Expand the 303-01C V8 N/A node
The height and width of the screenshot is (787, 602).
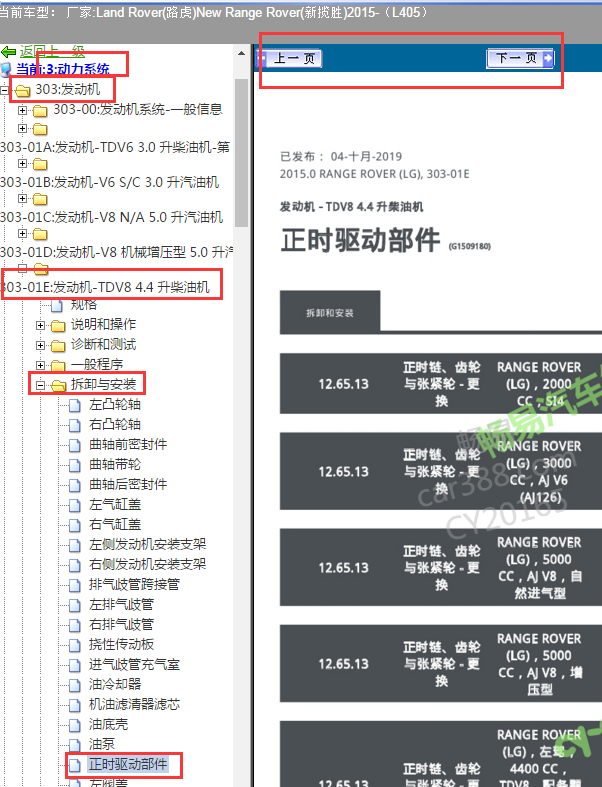click(22, 199)
